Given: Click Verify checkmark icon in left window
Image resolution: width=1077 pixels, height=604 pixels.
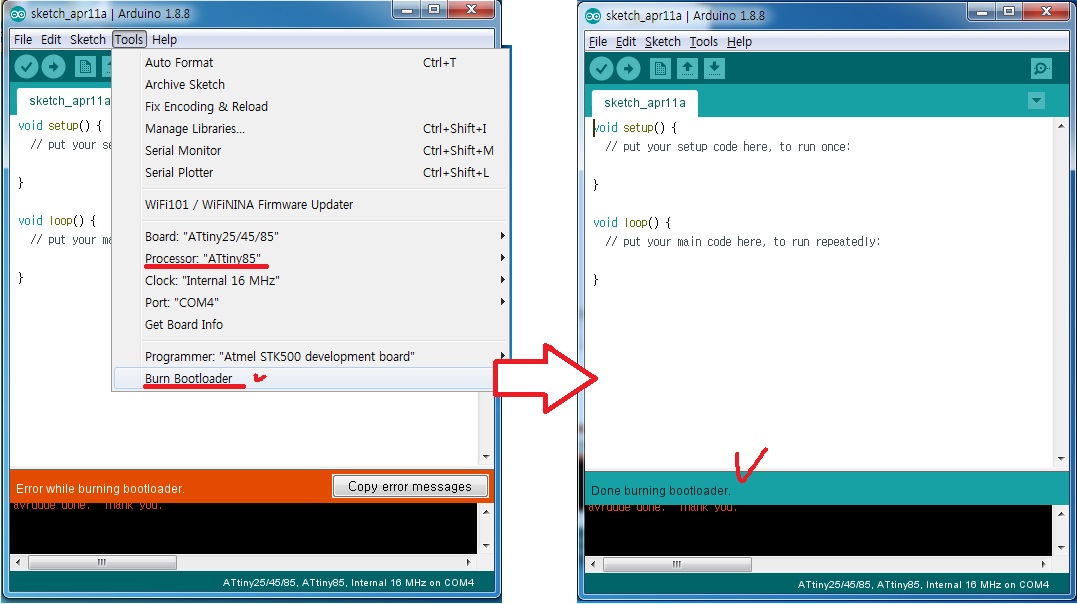Looking at the screenshot, I should click(26, 67).
